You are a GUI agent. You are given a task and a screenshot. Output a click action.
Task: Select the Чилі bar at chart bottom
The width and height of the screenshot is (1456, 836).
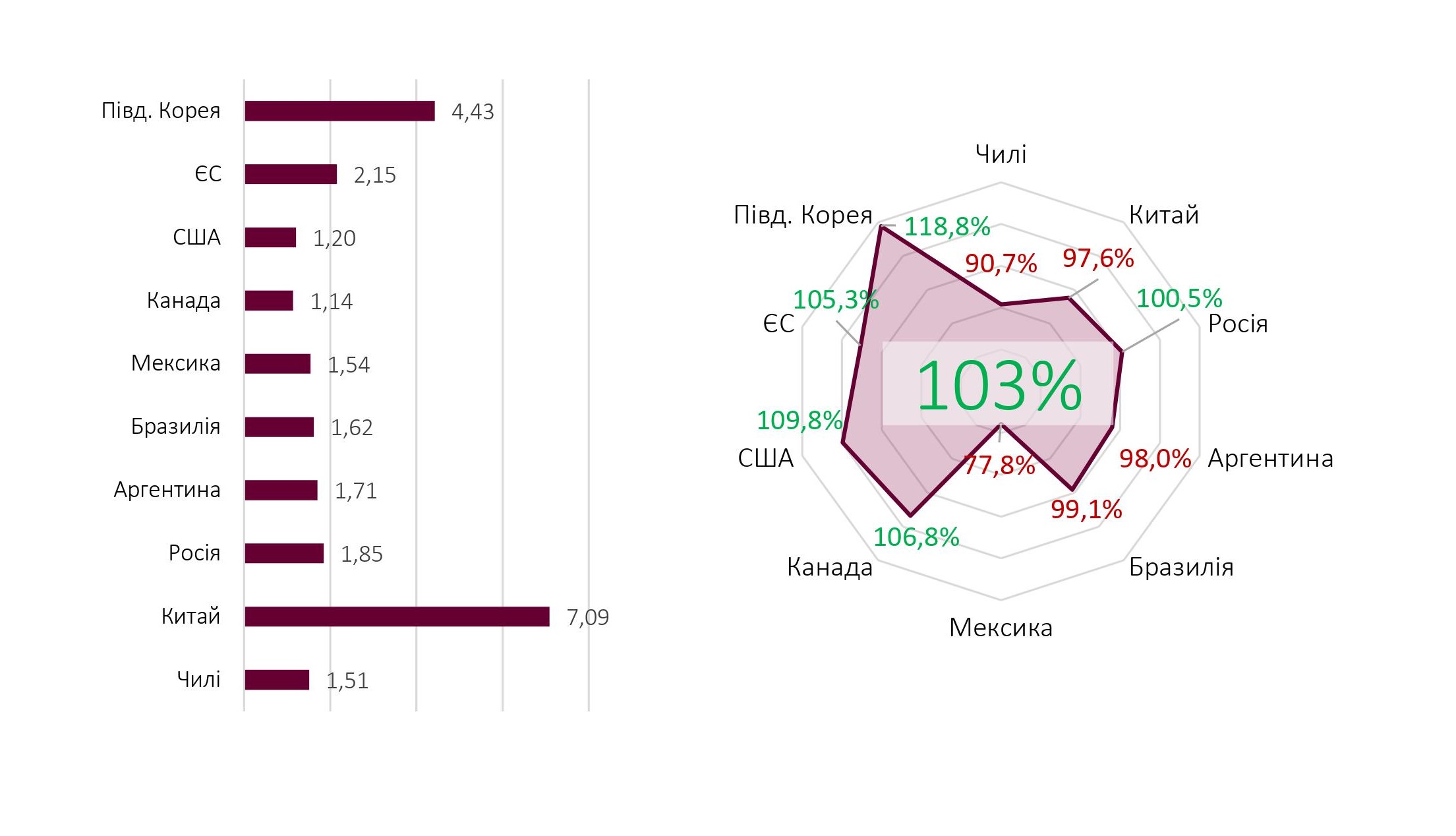click(x=277, y=680)
